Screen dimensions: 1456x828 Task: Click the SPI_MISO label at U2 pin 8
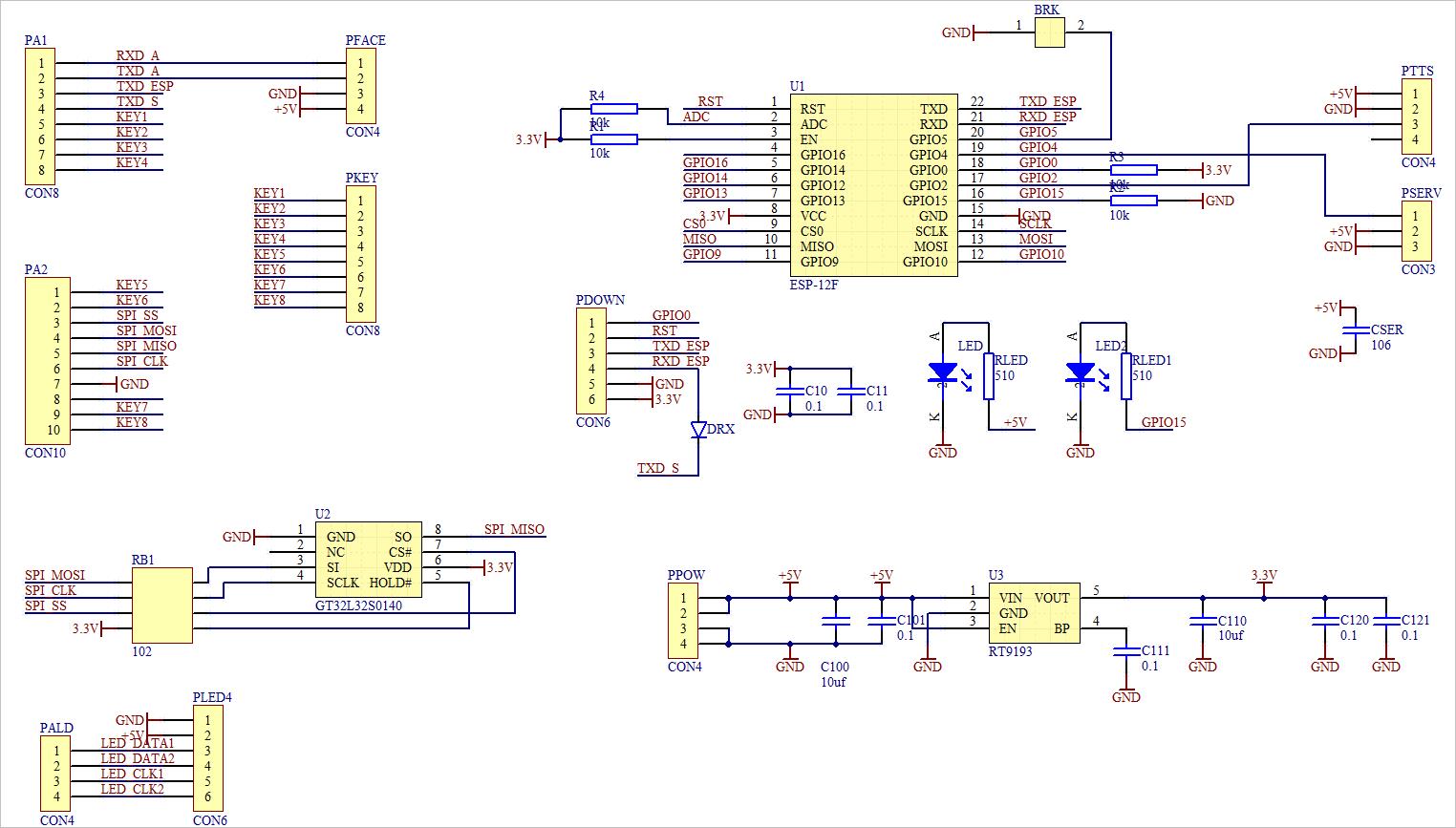click(514, 529)
